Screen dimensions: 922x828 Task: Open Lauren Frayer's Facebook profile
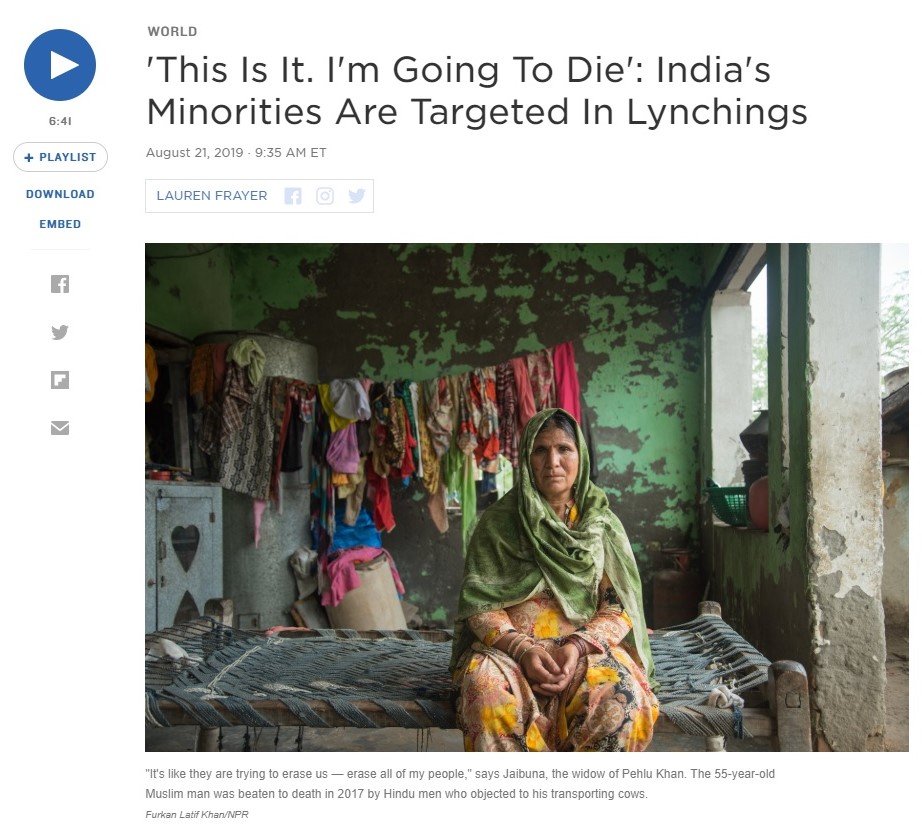293,196
